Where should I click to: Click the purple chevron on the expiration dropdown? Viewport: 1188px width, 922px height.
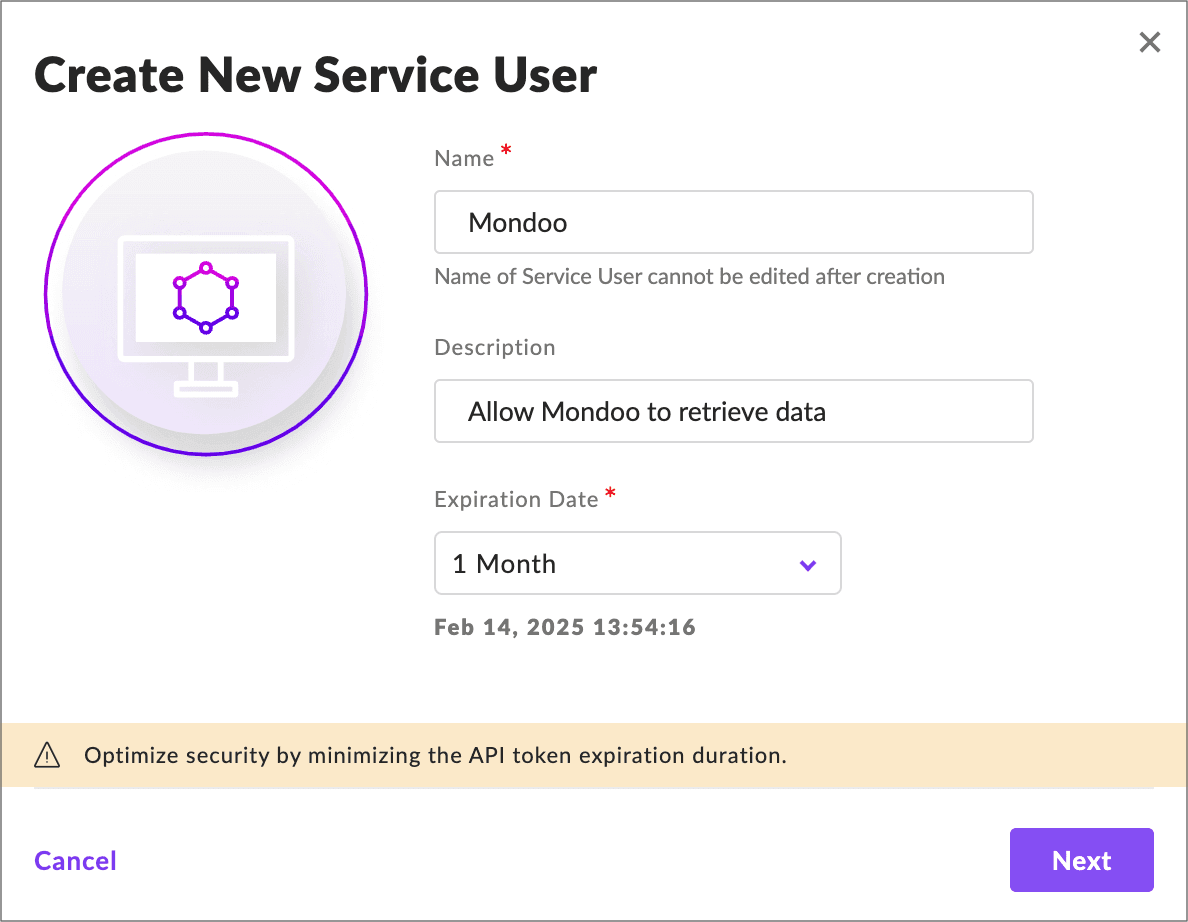click(807, 564)
